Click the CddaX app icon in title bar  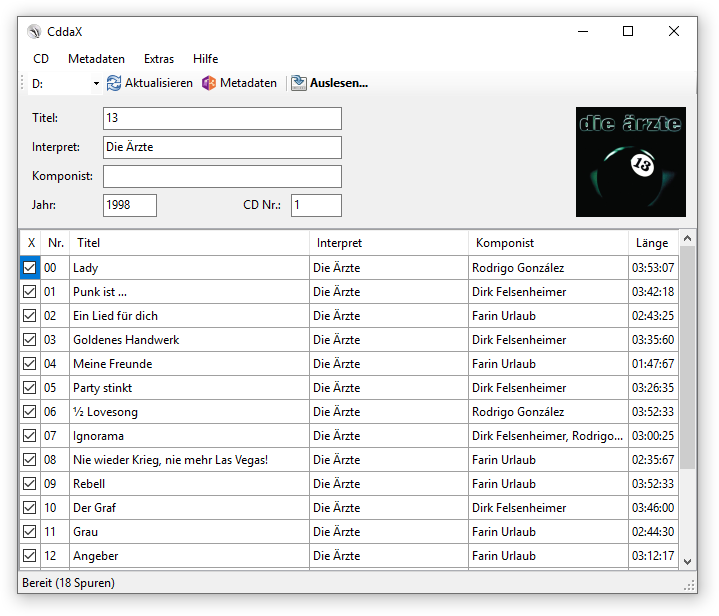pos(35,32)
